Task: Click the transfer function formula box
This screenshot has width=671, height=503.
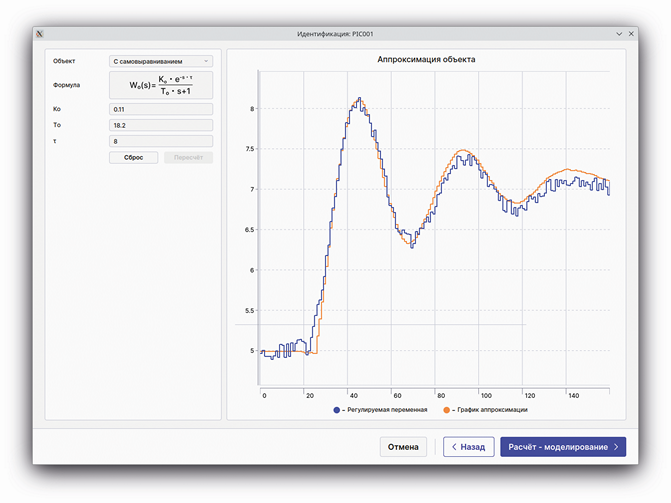Action: (x=161, y=85)
